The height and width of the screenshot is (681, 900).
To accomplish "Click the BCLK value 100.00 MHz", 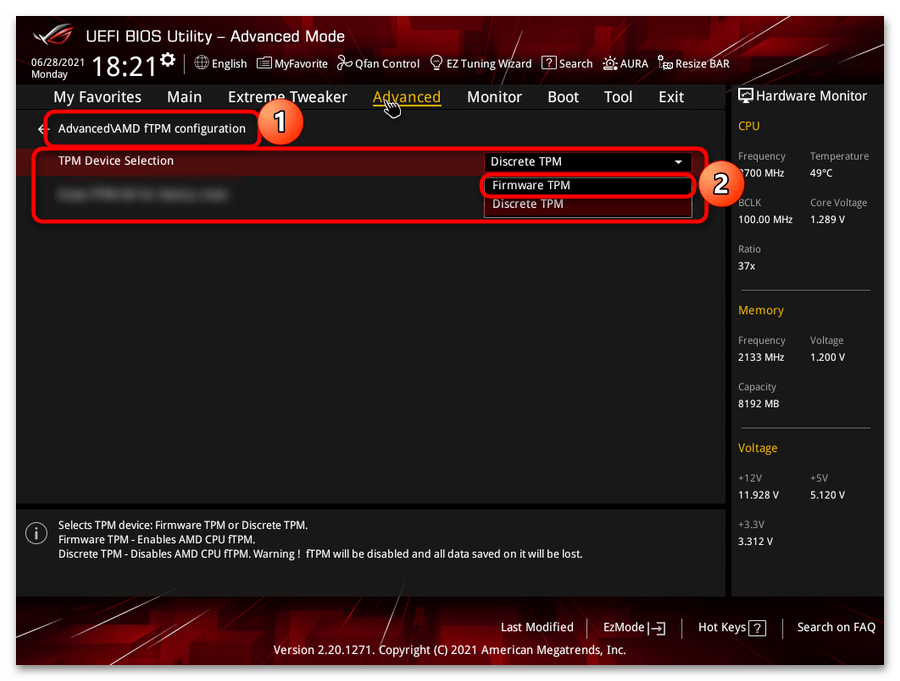I will (765, 219).
